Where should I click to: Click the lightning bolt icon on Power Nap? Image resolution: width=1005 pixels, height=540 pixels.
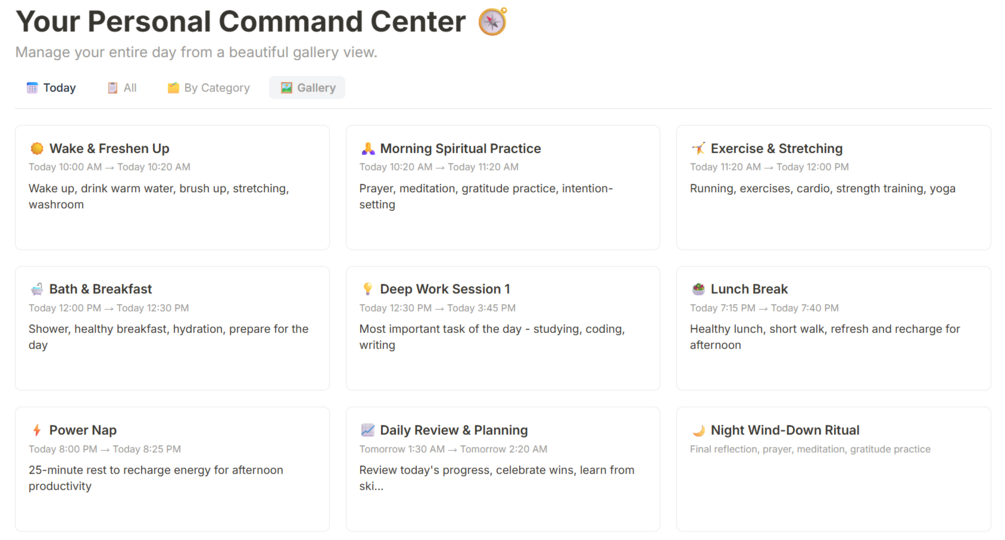click(x=37, y=431)
